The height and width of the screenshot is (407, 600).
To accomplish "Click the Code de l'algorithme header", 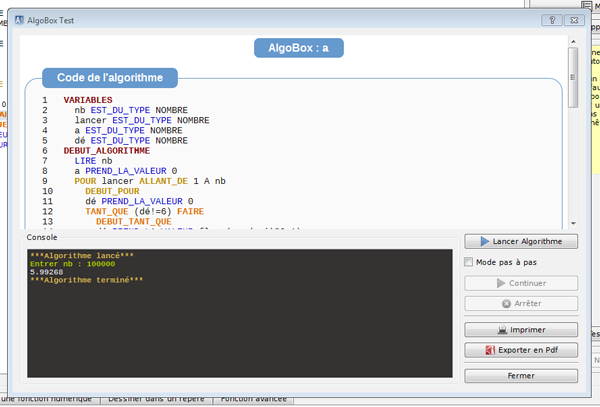I will click(110, 78).
